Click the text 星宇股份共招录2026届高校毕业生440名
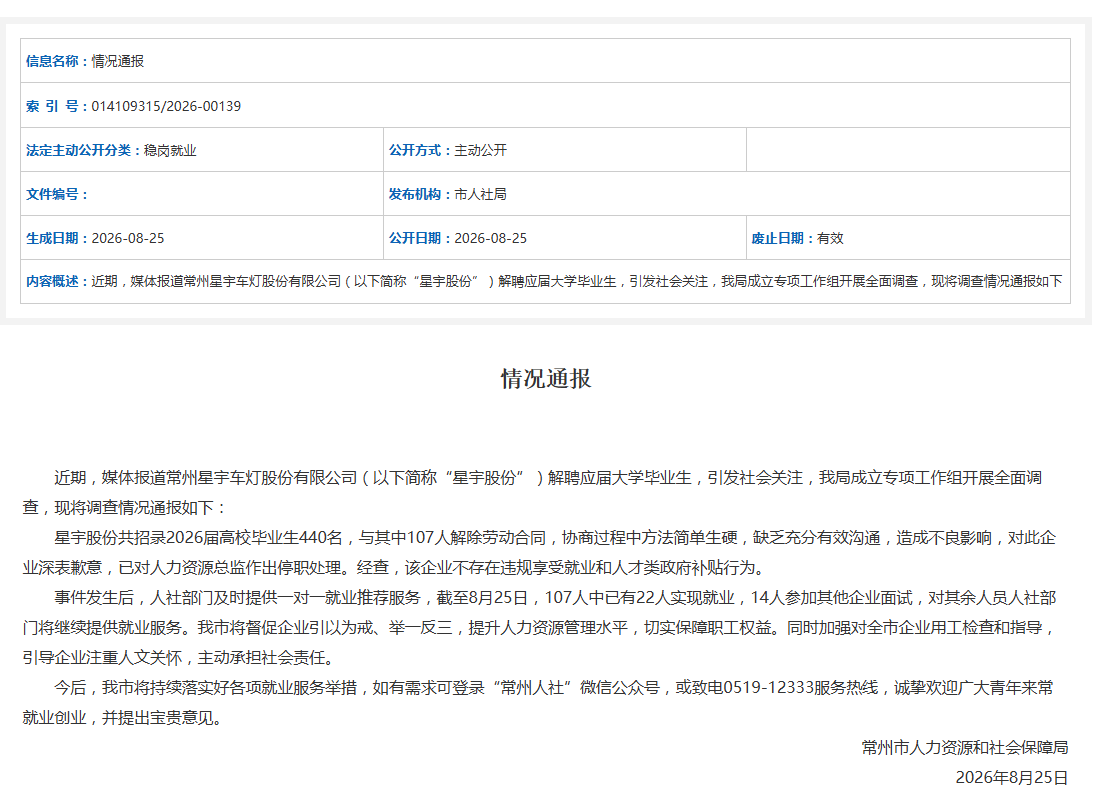Image resolution: width=1100 pixels, height=793 pixels. [x=199, y=538]
